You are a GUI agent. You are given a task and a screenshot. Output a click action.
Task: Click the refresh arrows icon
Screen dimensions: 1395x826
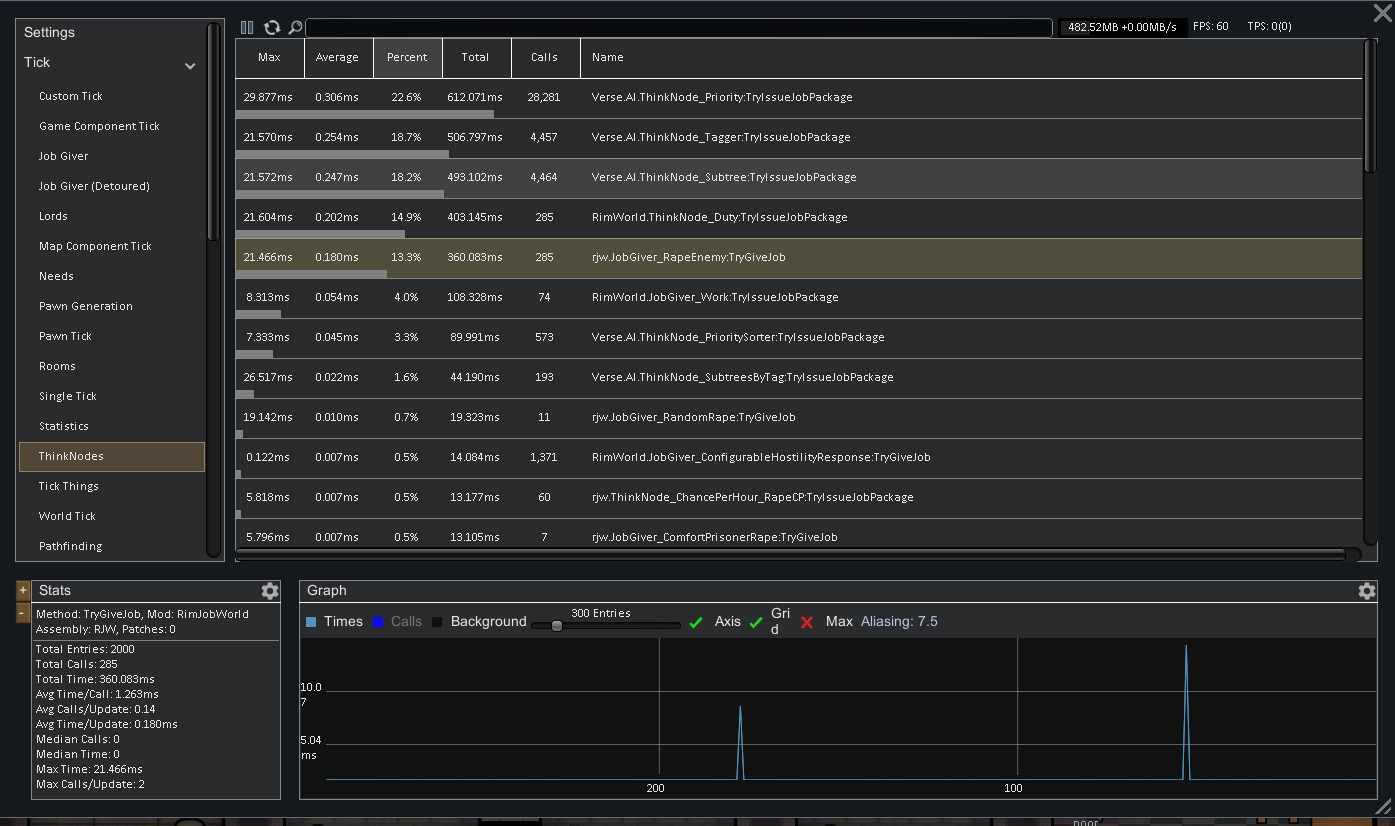click(x=272, y=27)
